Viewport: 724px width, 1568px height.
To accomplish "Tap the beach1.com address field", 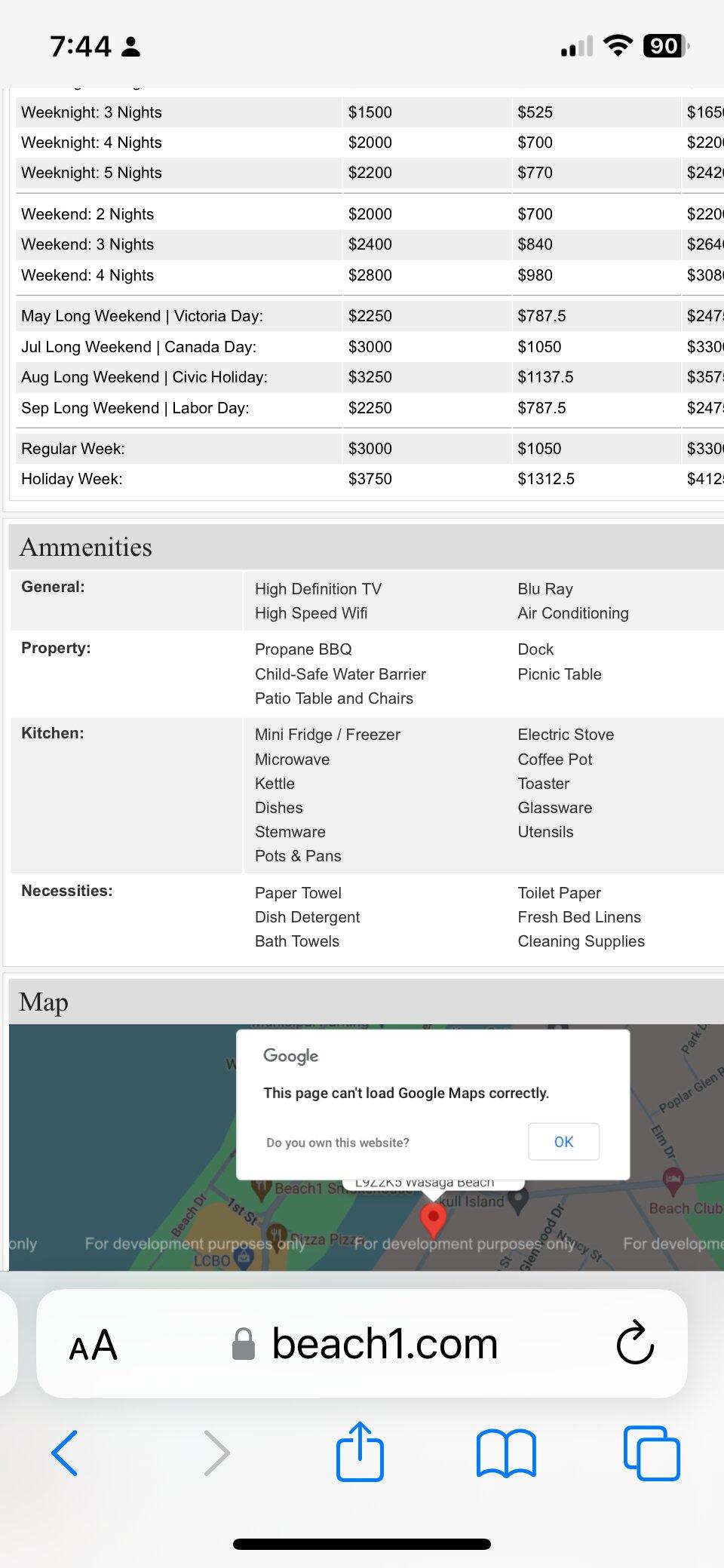I will pyautogui.click(x=385, y=1344).
